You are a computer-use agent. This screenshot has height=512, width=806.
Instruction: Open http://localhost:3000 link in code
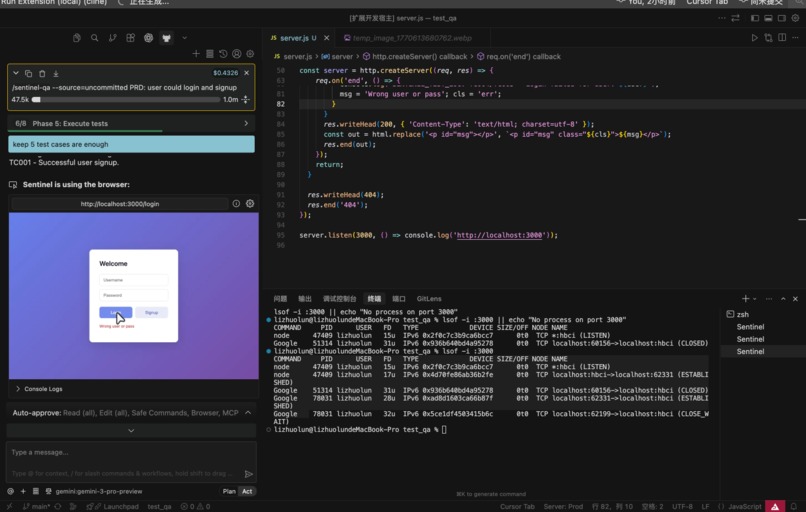click(x=499, y=235)
